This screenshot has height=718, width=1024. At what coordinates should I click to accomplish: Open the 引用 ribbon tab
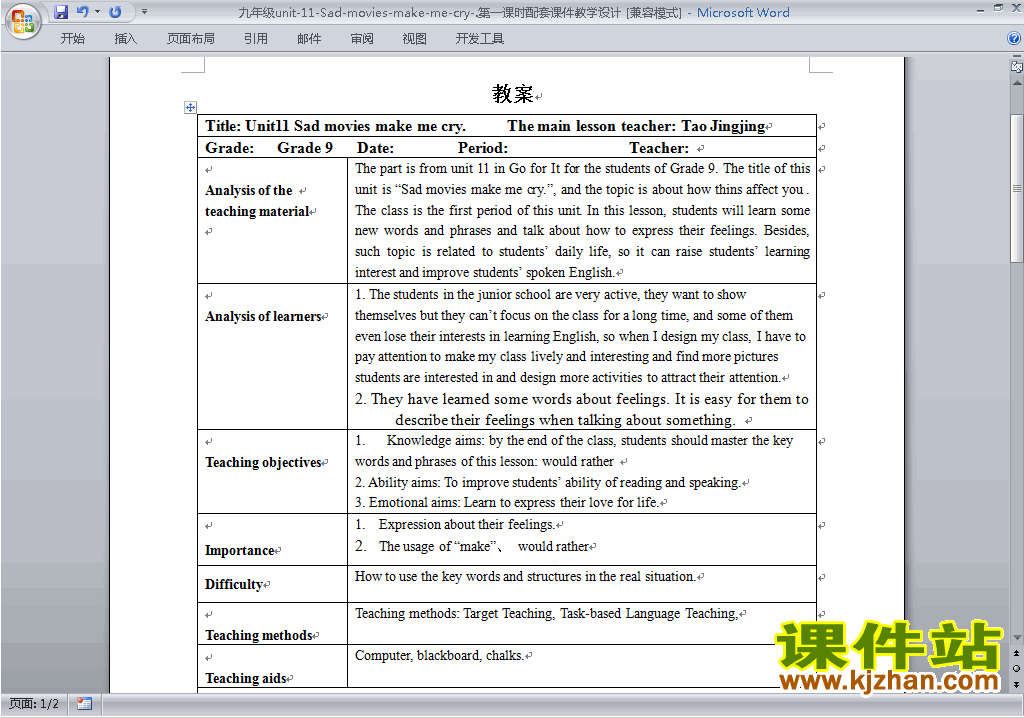255,39
